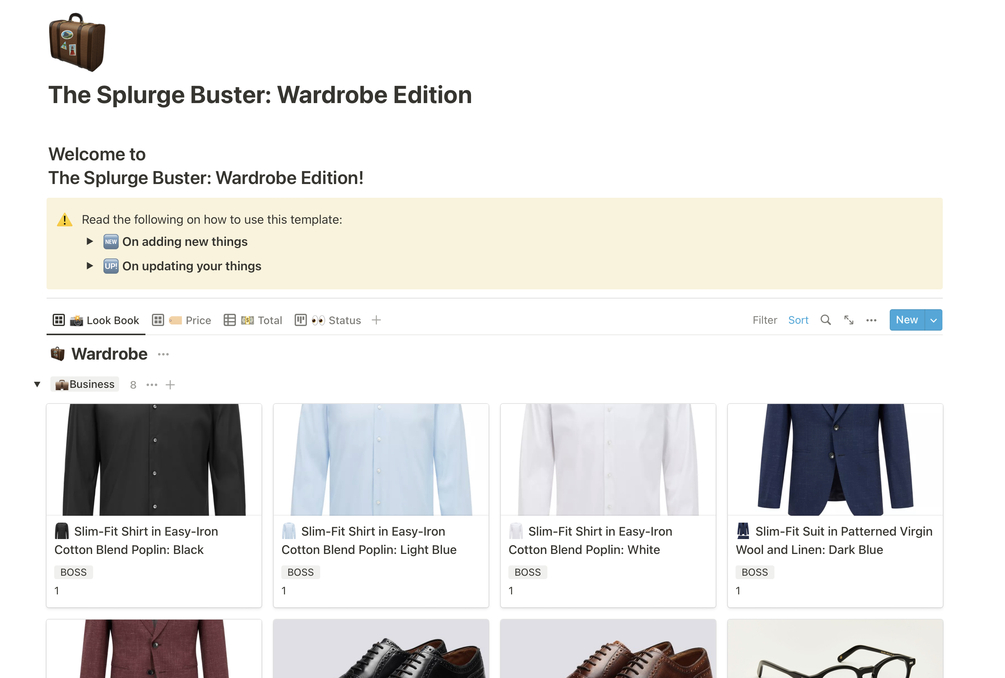Screen dimensions: 1005x678
Task: Collapse the Business group triangle
Action: (x=37, y=385)
